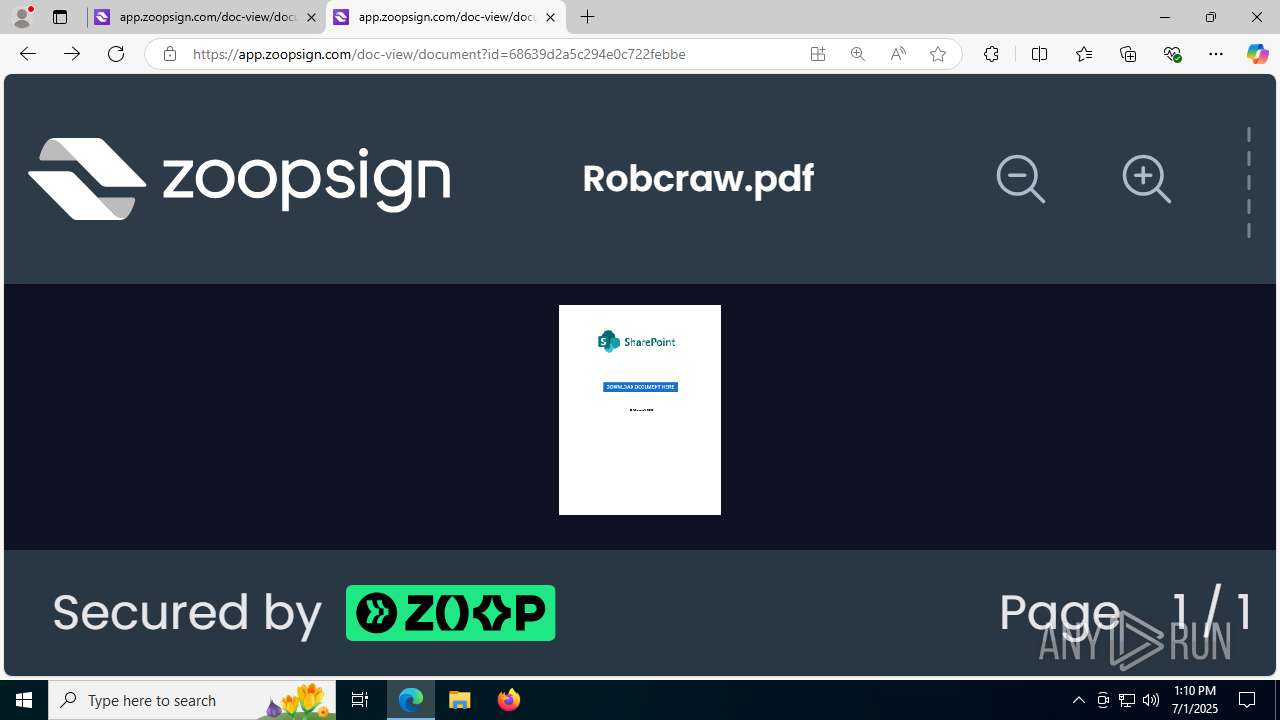Open the Robcraw.pdf document page thumbnail
The width and height of the screenshot is (1280, 720).
(640, 410)
